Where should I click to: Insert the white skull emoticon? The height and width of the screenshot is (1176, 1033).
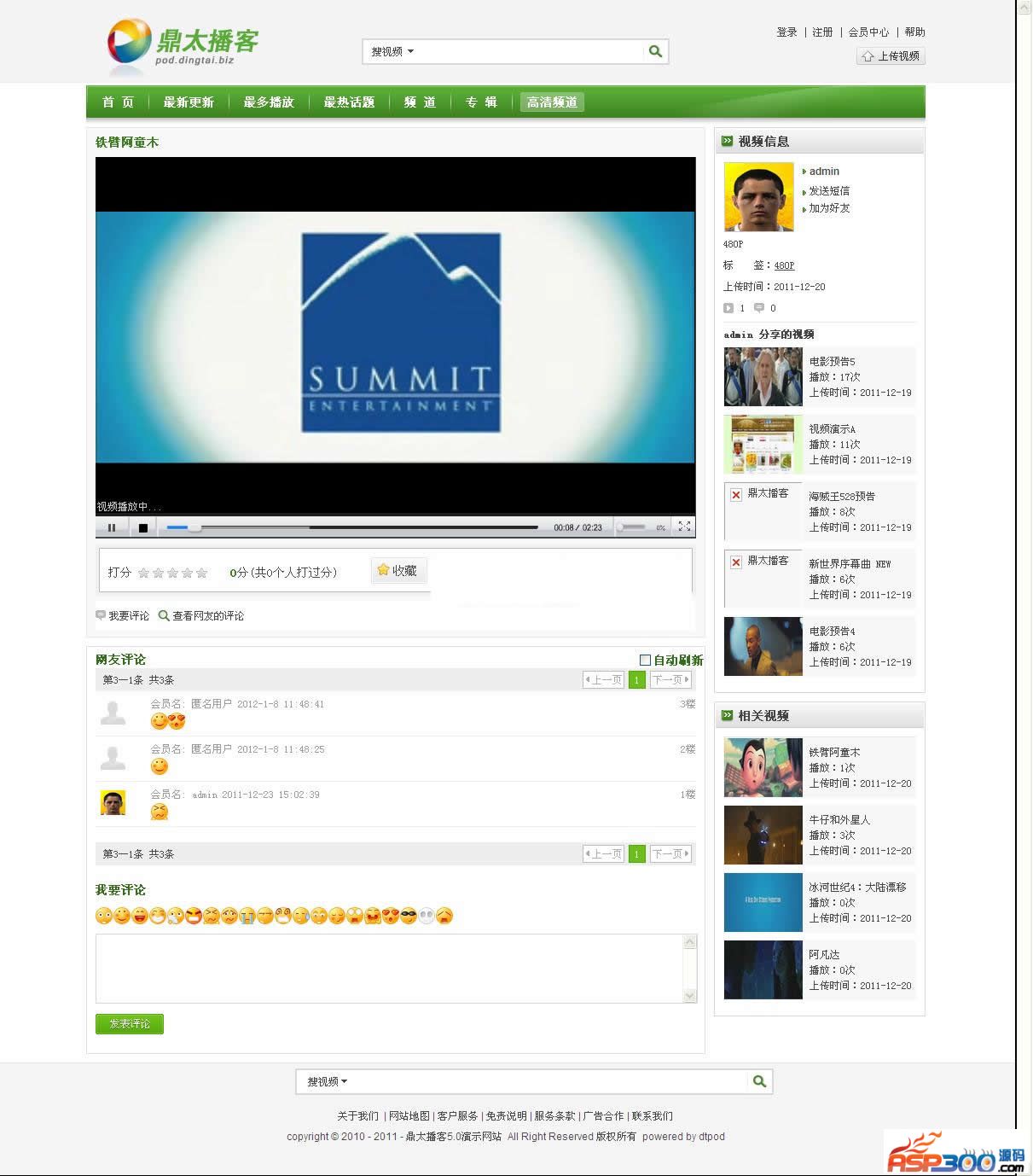click(x=427, y=916)
